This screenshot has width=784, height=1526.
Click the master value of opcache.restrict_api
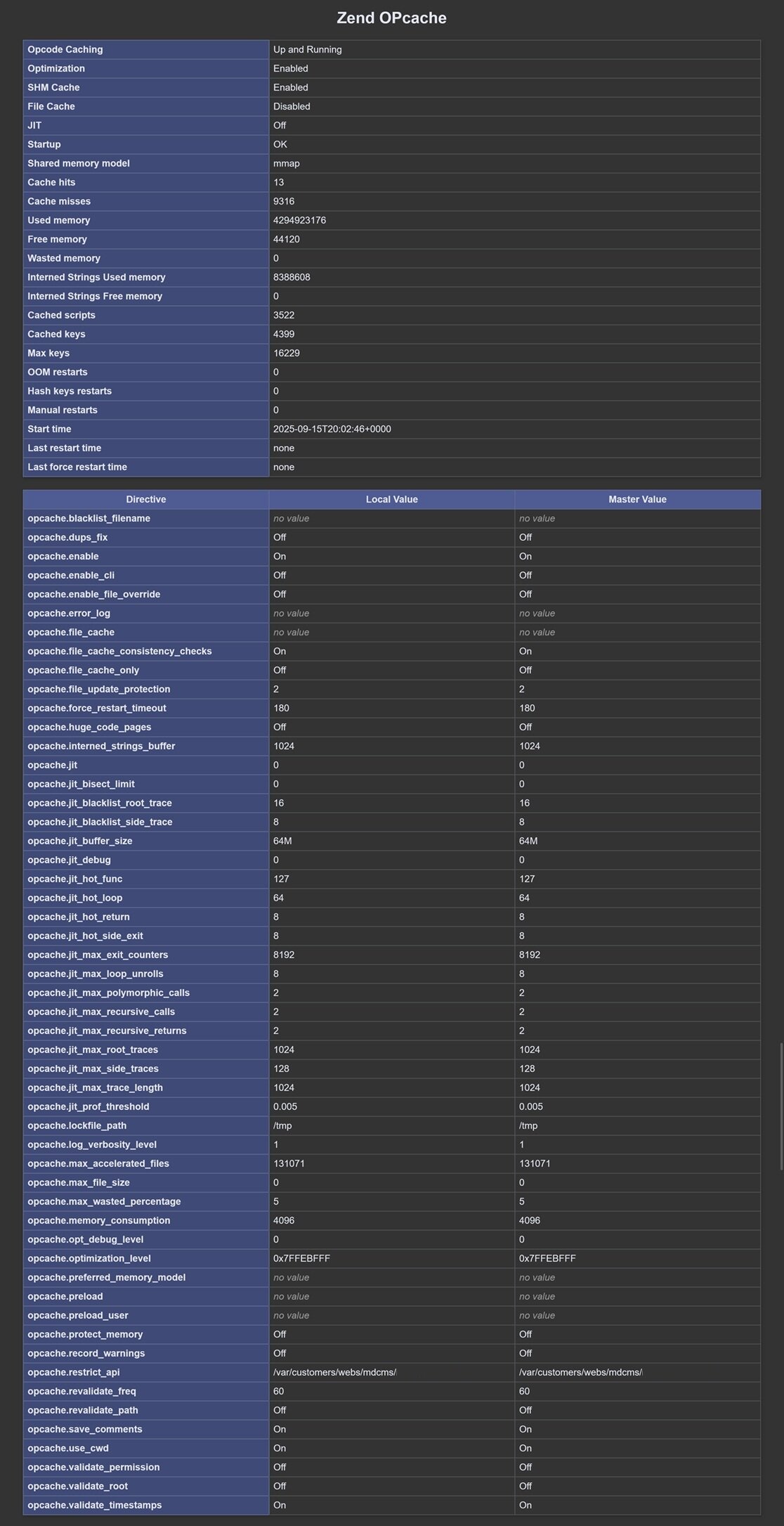click(x=580, y=1373)
